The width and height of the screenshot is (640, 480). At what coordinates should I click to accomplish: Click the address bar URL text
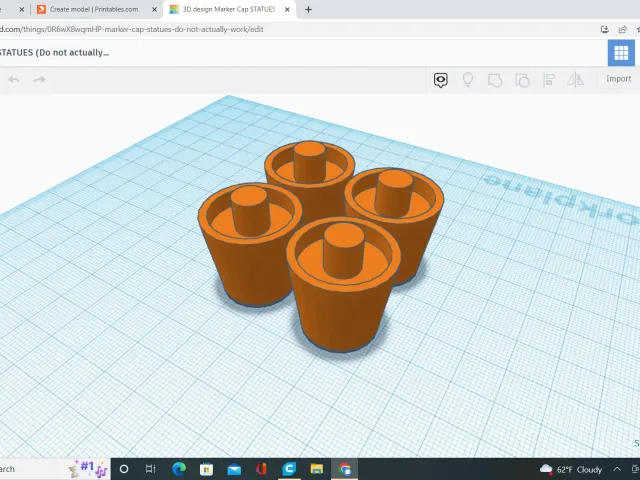132,29
